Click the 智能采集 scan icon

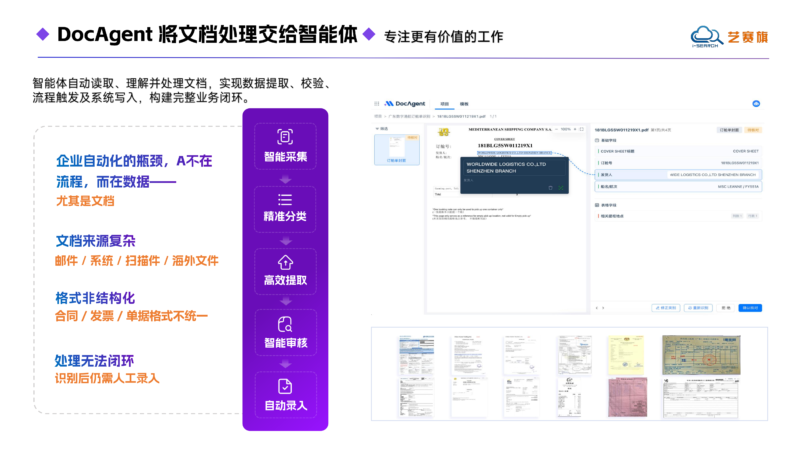click(x=285, y=137)
